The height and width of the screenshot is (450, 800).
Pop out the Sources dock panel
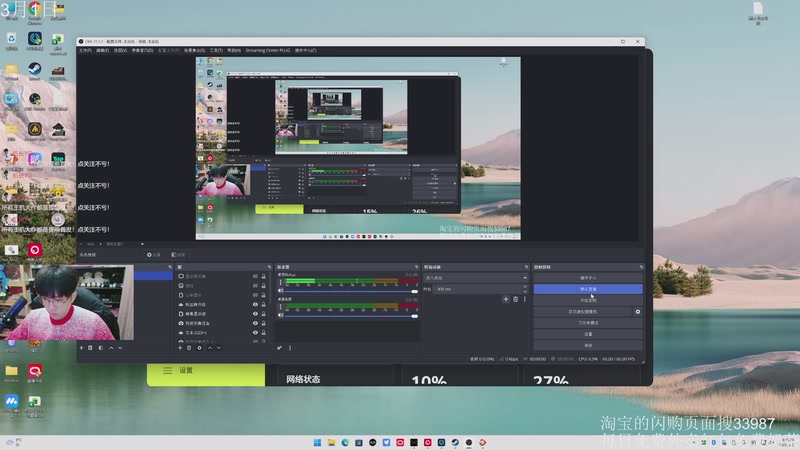[269, 267]
